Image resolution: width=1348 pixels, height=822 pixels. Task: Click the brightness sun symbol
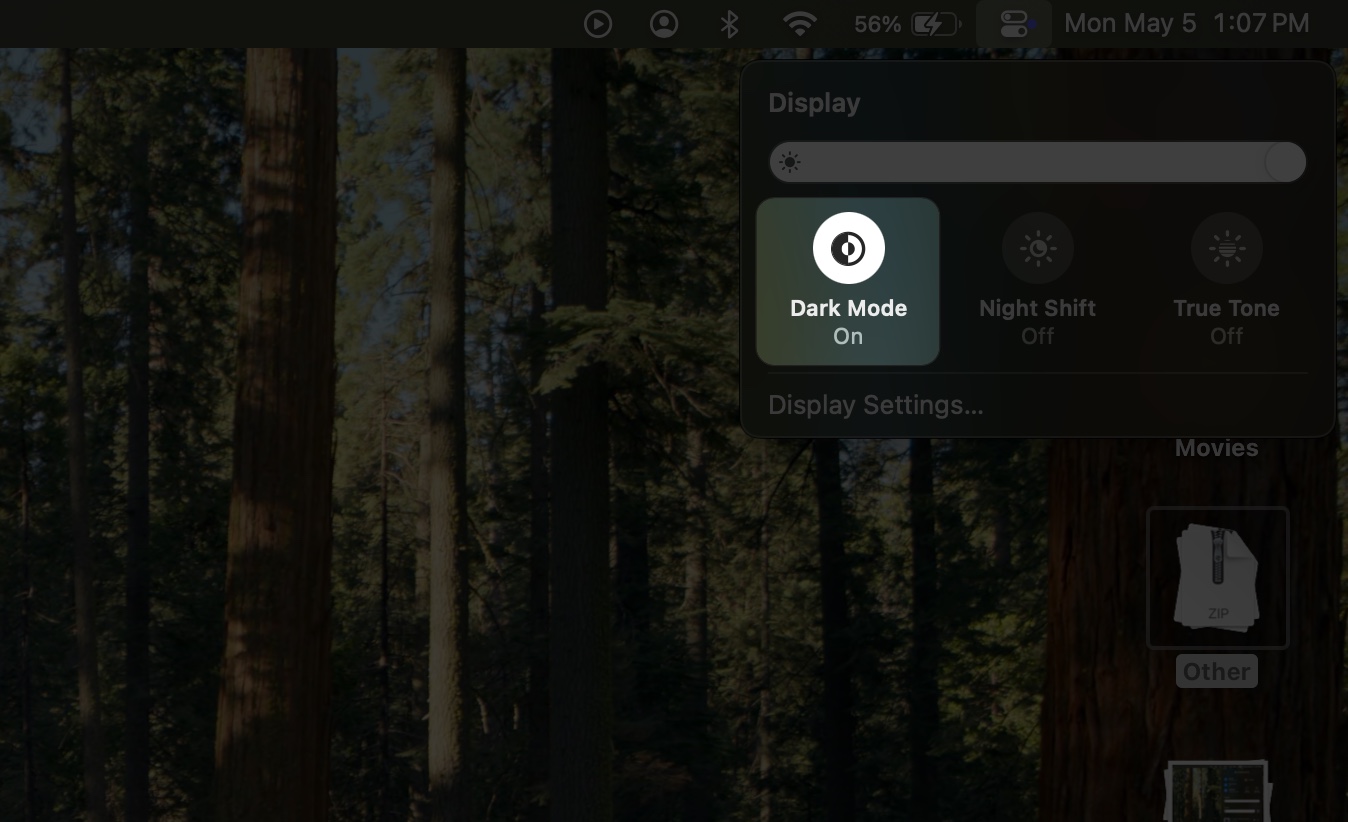(x=792, y=161)
